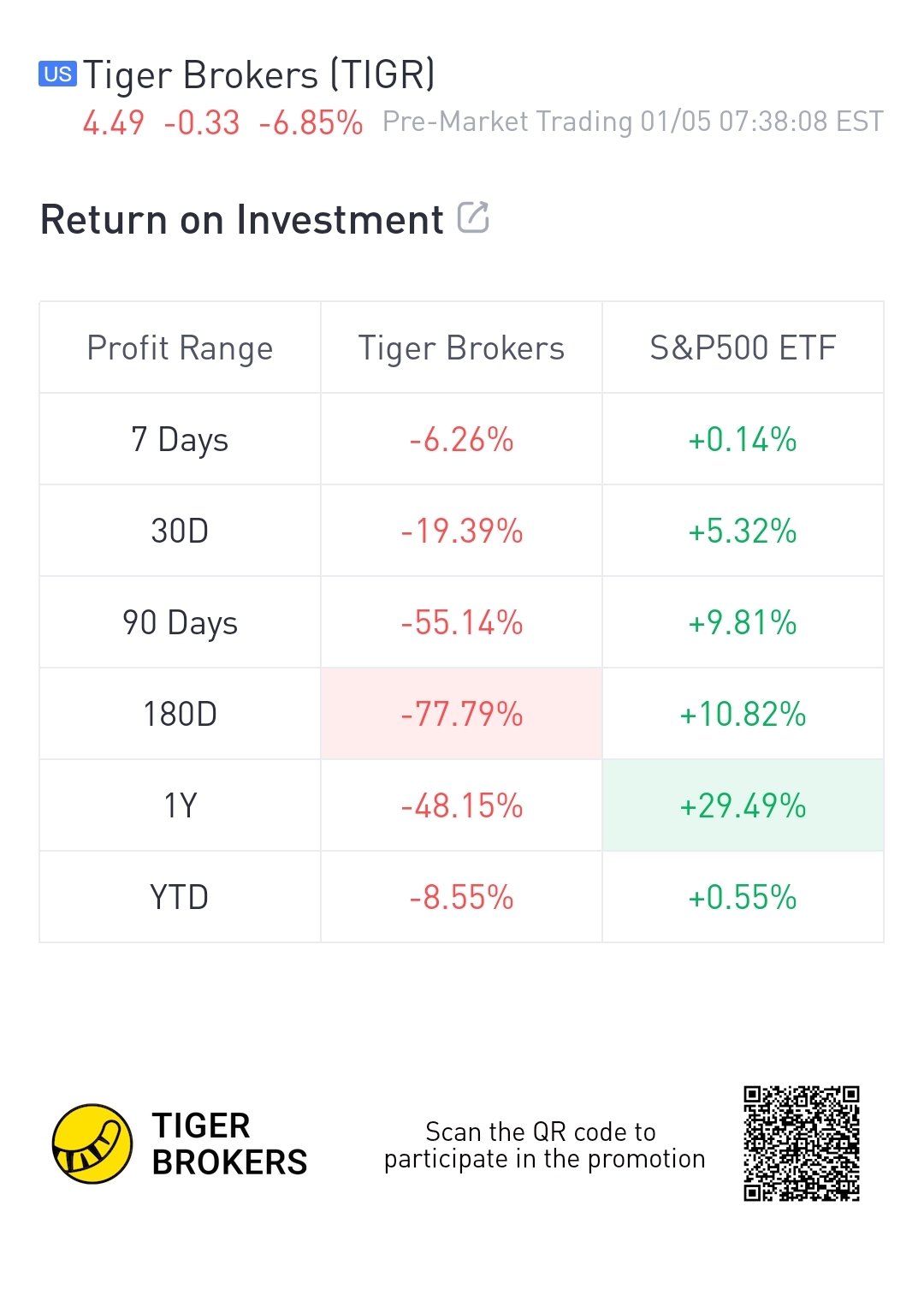Click the 30D row label
The width and height of the screenshot is (924, 1307).
180,532
